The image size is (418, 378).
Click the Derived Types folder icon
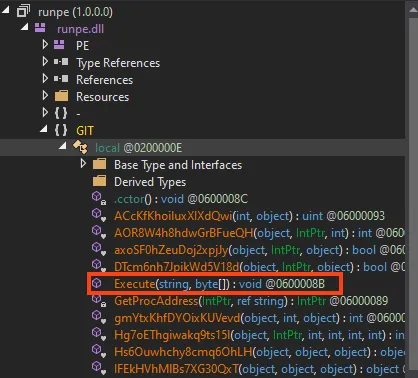click(99, 181)
